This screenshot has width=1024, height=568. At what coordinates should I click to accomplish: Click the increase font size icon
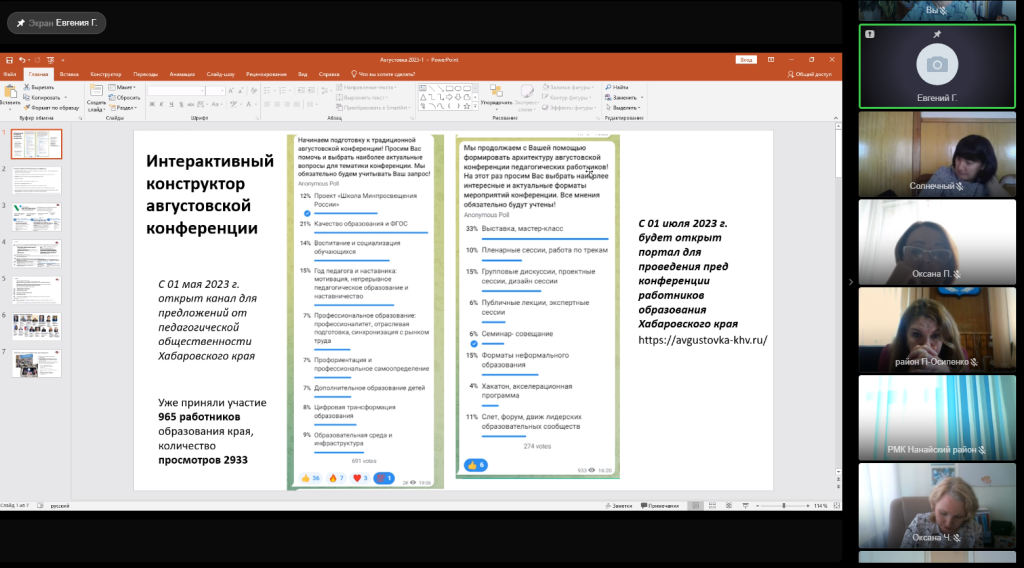[x=231, y=91]
